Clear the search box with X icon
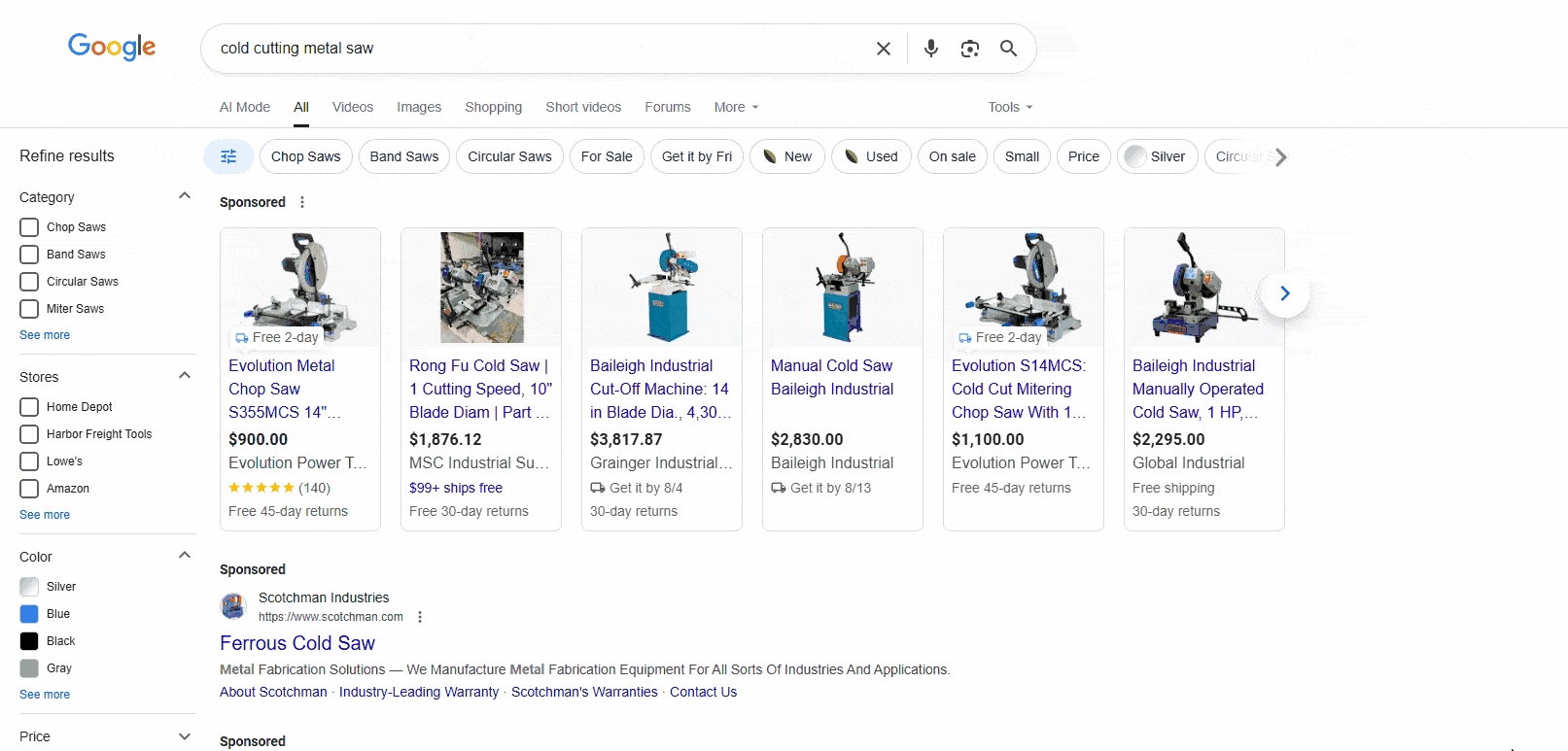Viewport: 1568px width, 751px height. pos(883,49)
